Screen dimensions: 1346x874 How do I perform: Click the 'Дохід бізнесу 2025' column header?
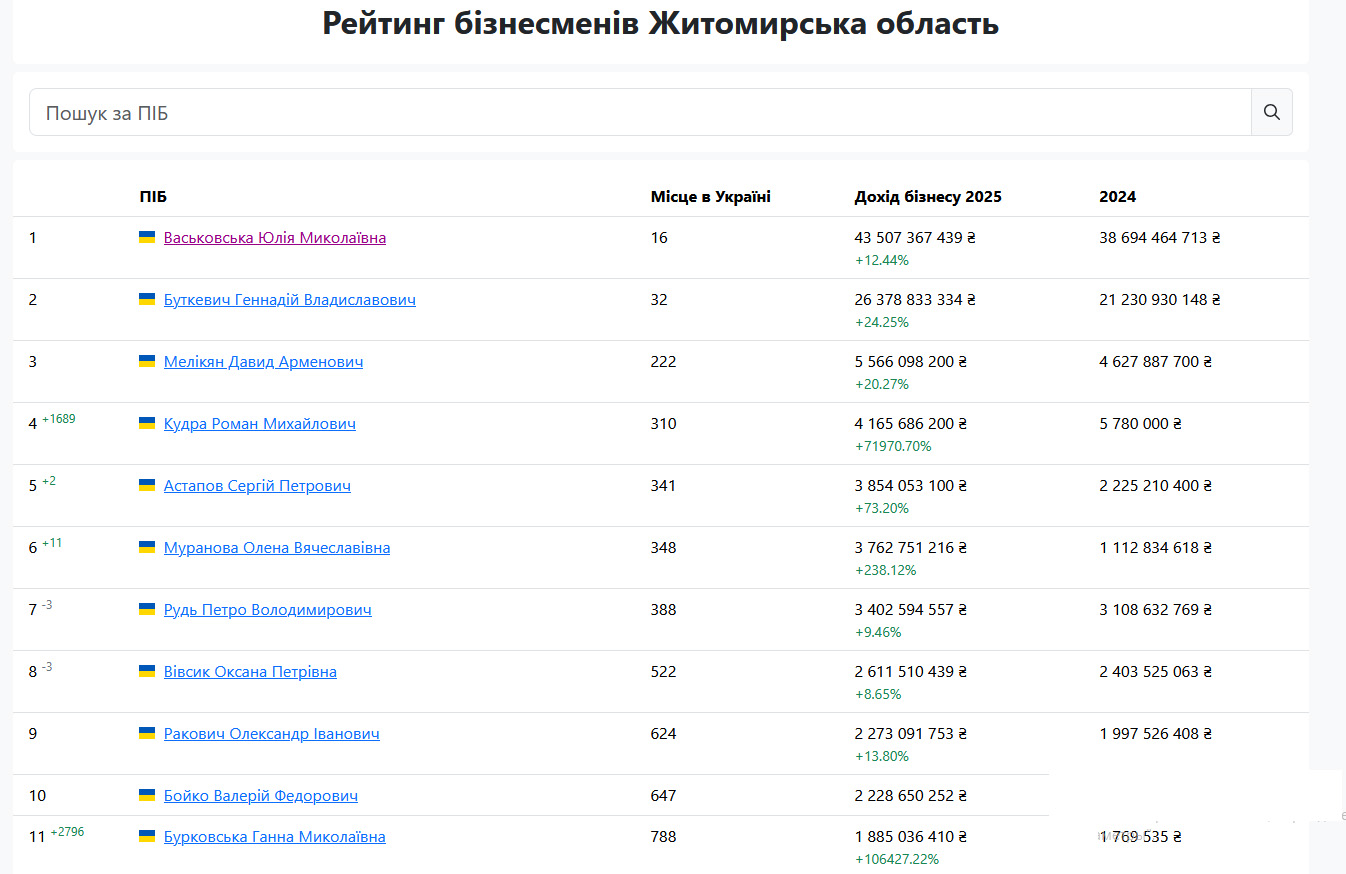tap(928, 197)
